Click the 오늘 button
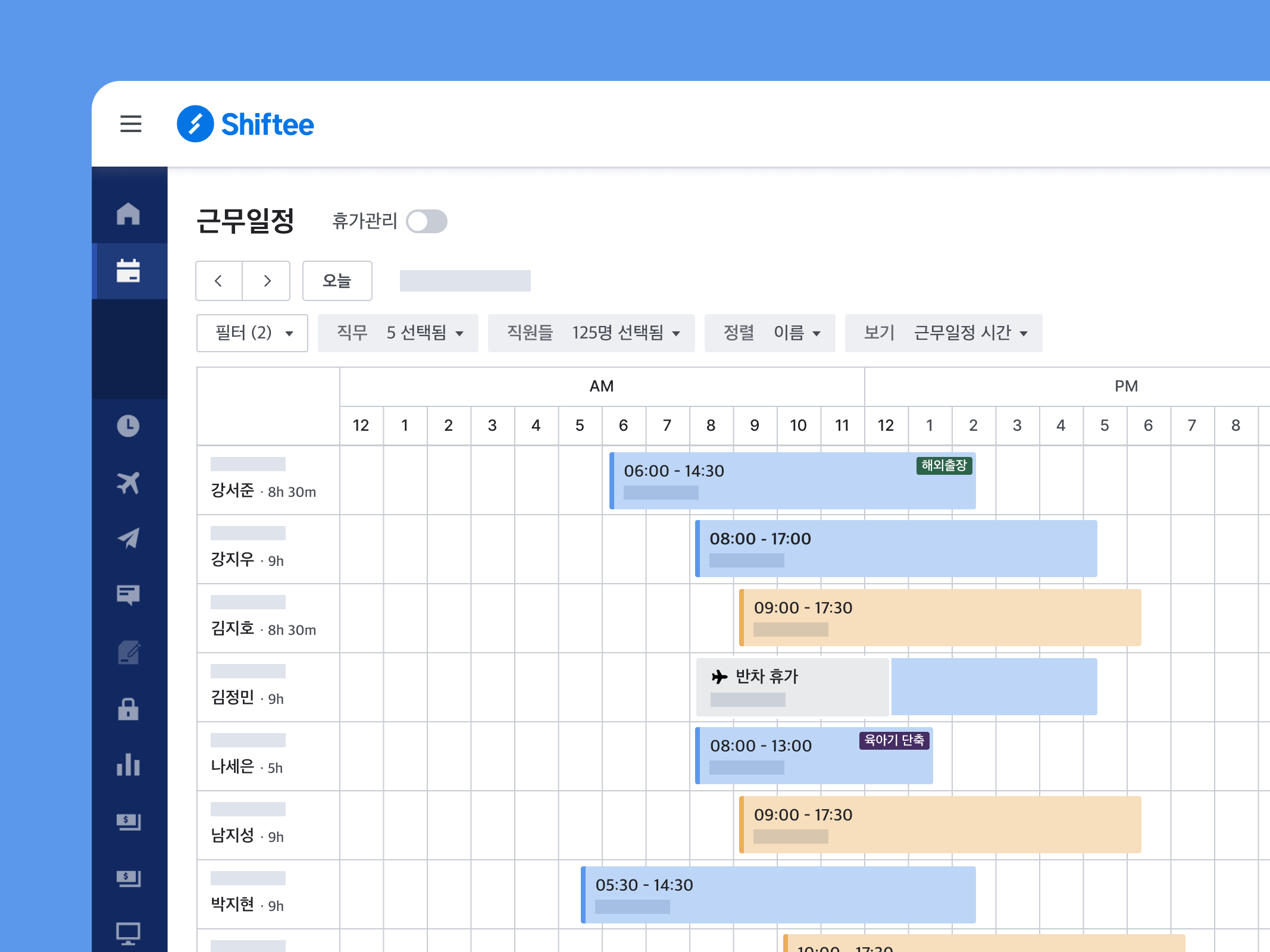Viewport: 1270px width, 952px height. (337, 281)
